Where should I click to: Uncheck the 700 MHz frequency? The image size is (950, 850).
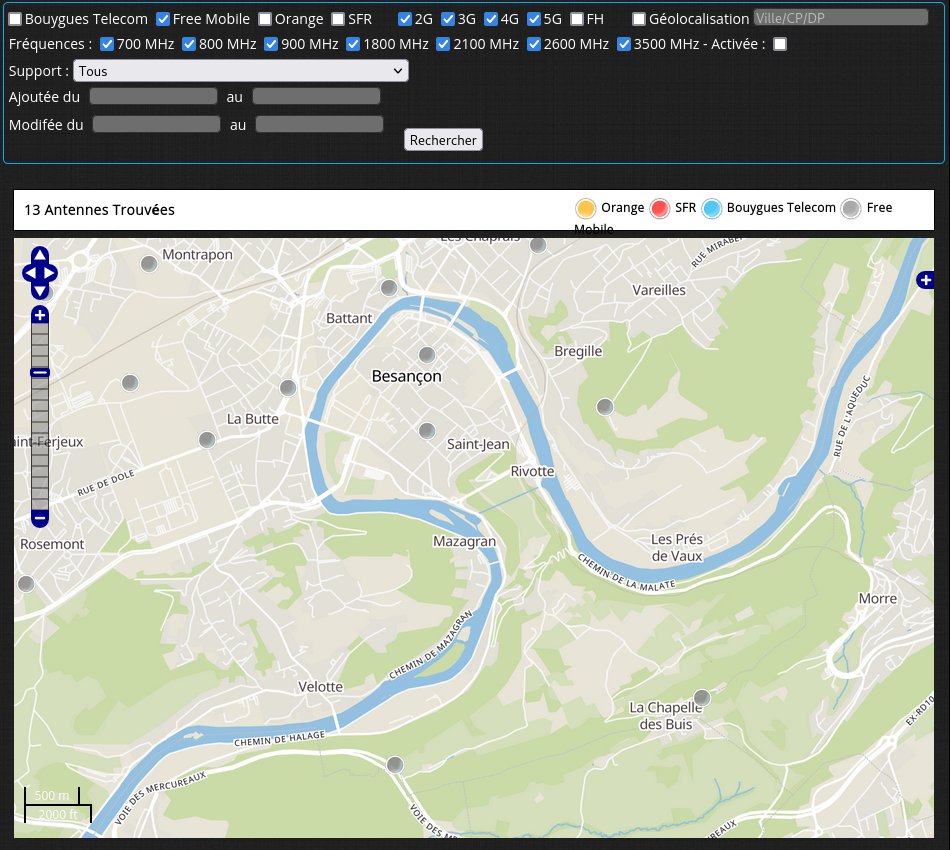(x=107, y=44)
